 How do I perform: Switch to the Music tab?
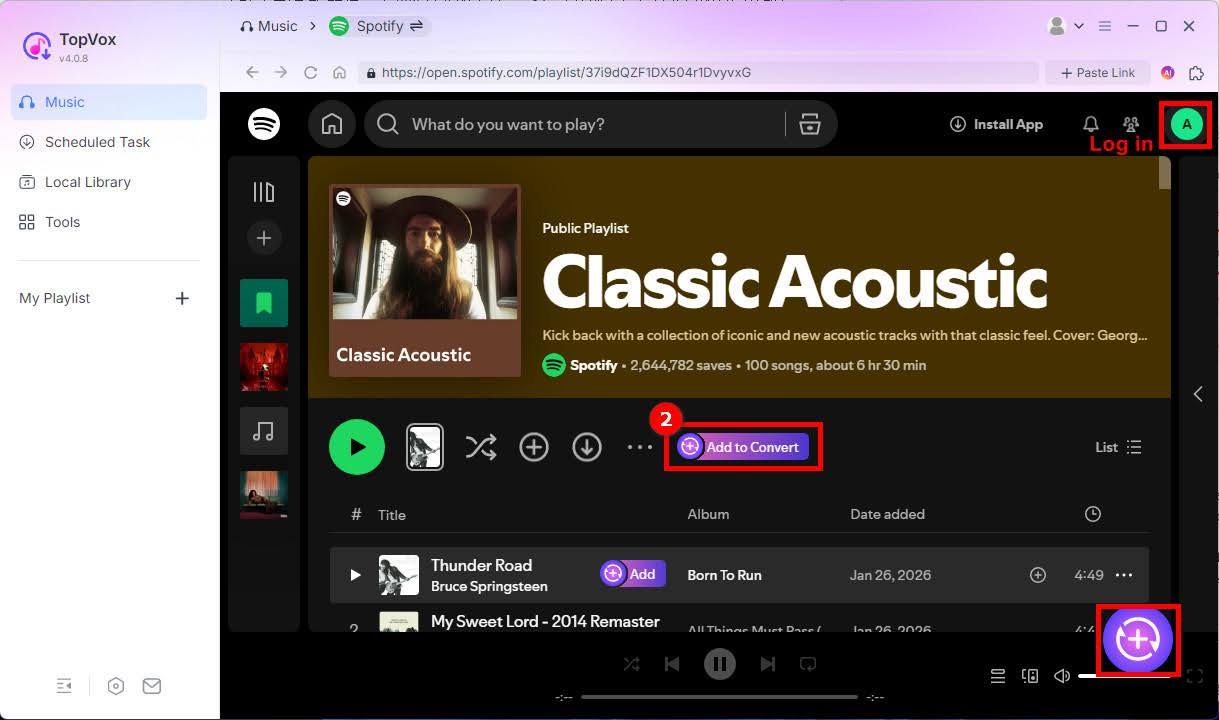[x=64, y=101]
